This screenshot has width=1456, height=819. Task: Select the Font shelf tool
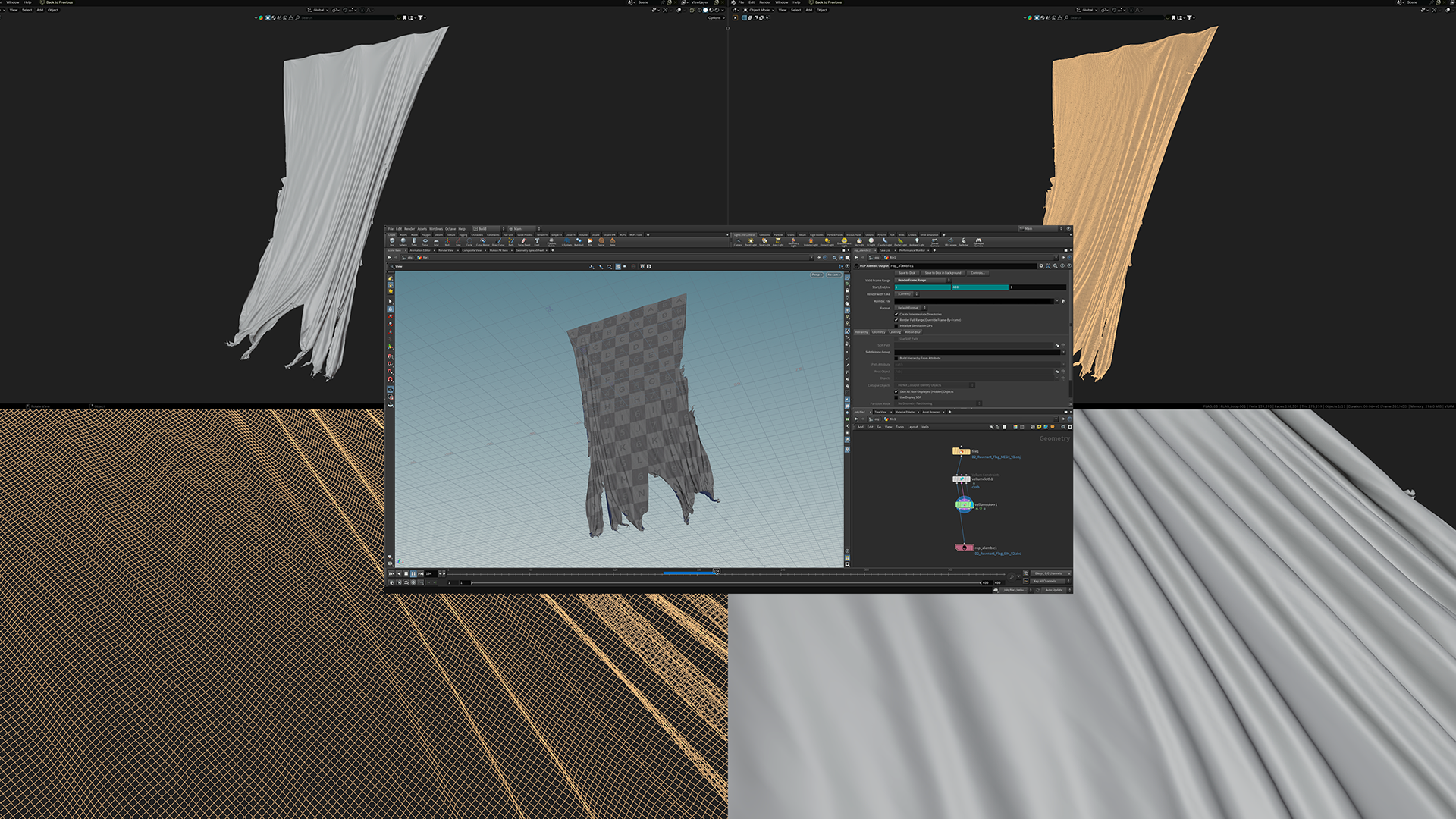click(537, 241)
